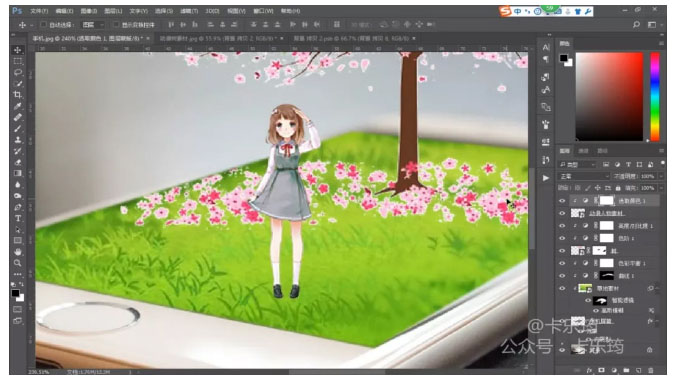Hide the 选取颜色 1 layer
Viewport: 675px width, 378px height.
562,201
